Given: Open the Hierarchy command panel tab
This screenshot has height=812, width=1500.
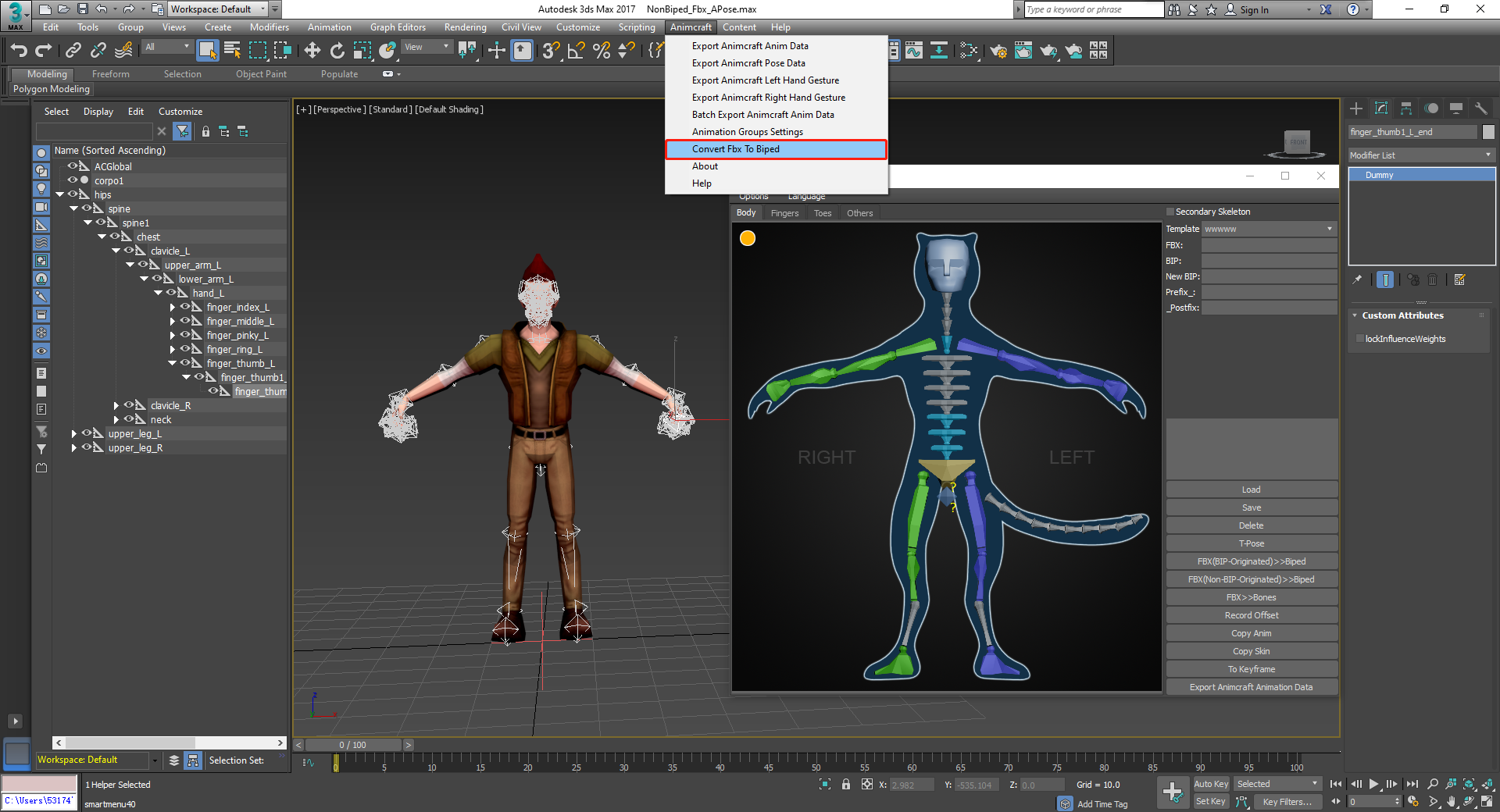Looking at the screenshot, I should 1406,109.
